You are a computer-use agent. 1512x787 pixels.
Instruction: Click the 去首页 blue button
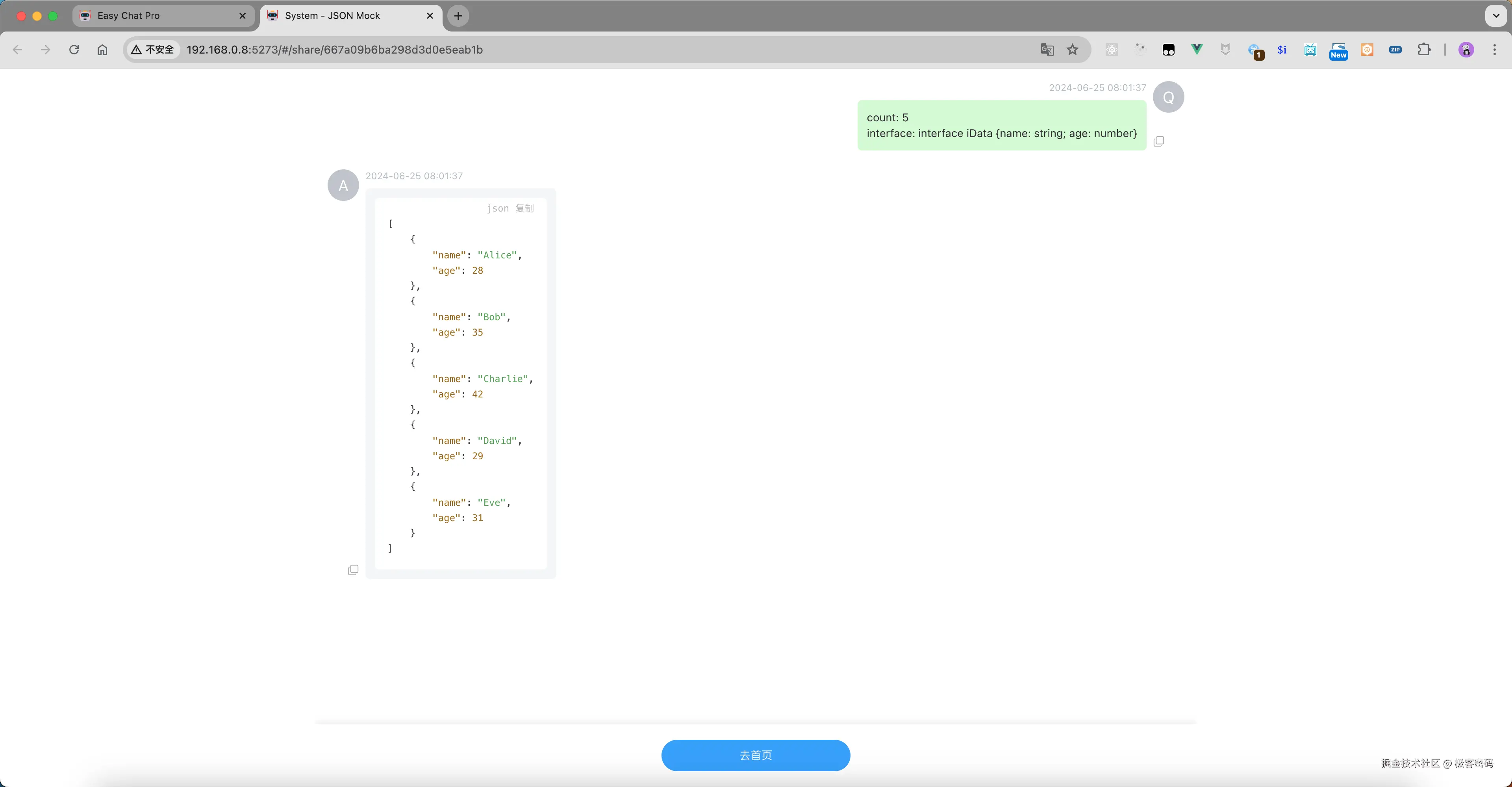756,755
